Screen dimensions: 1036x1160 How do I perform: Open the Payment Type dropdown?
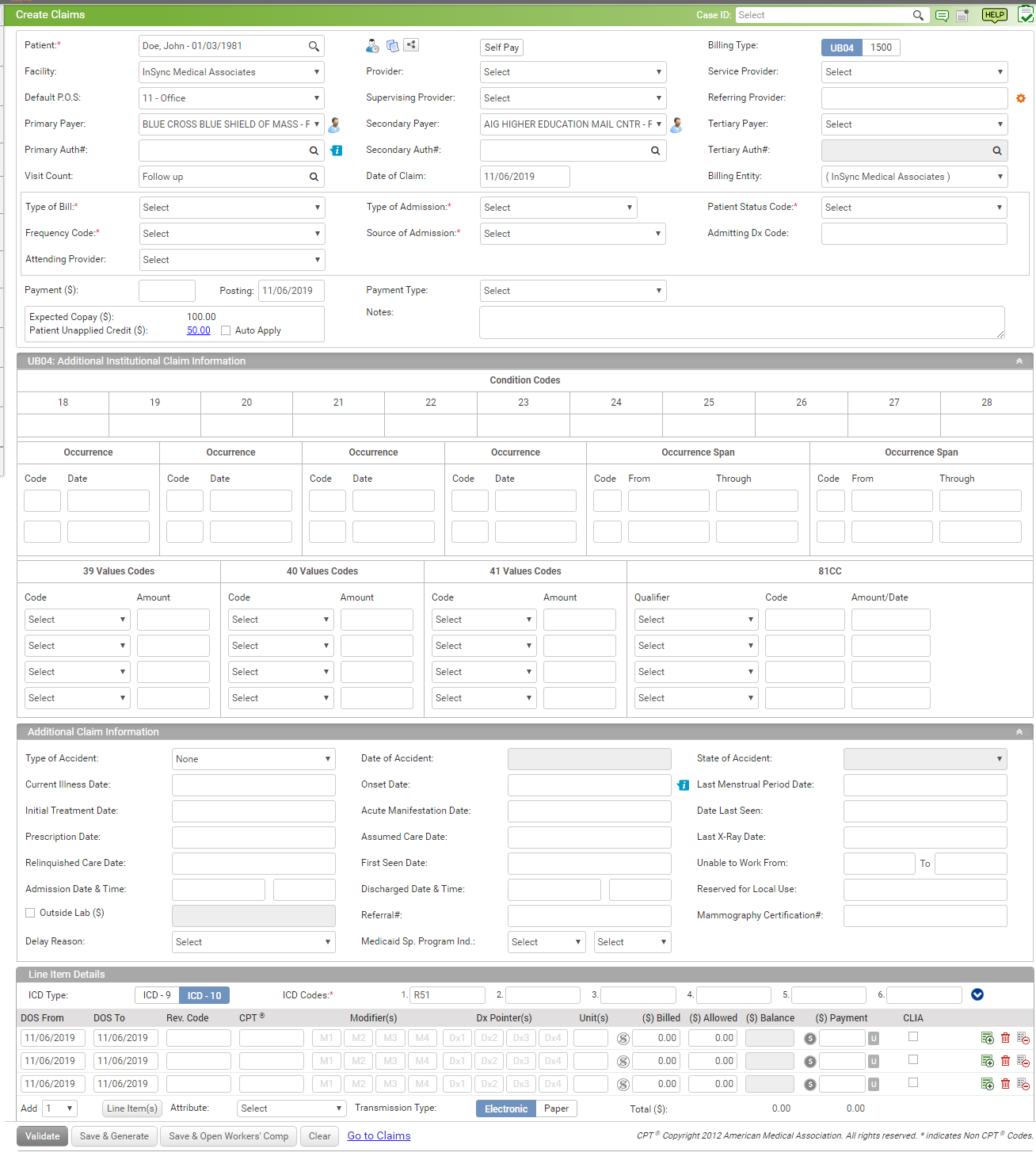[x=573, y=291]
